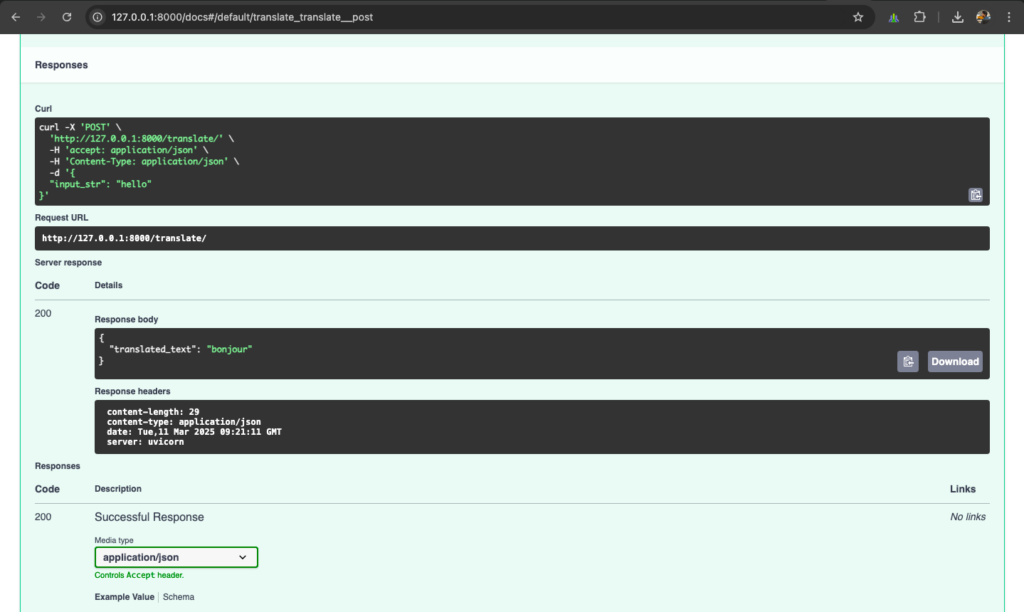The width and height of the screenshot is (1024, 612).
Task: Click the browser profile avatar
Action: (983, 16)
